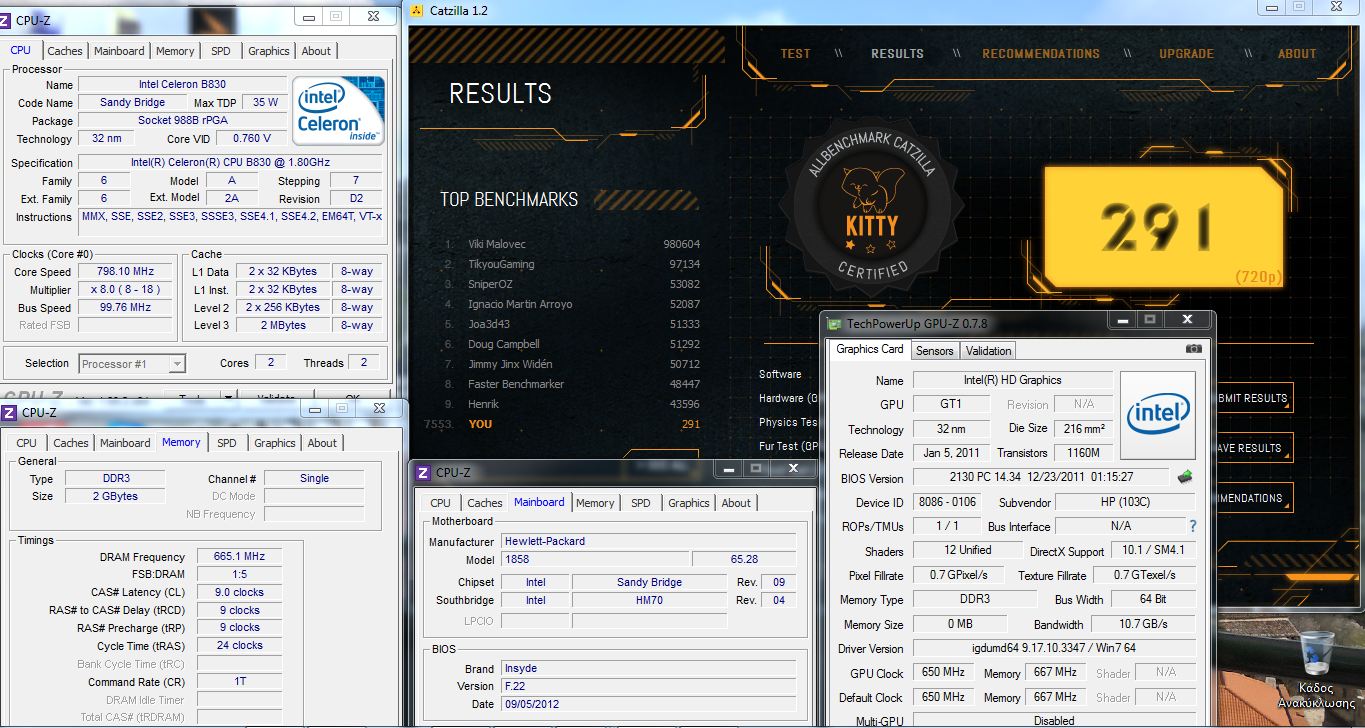Click Doug Campbell leaderboard entry
Screen dimensions: 1365x728
pos(571,344)
